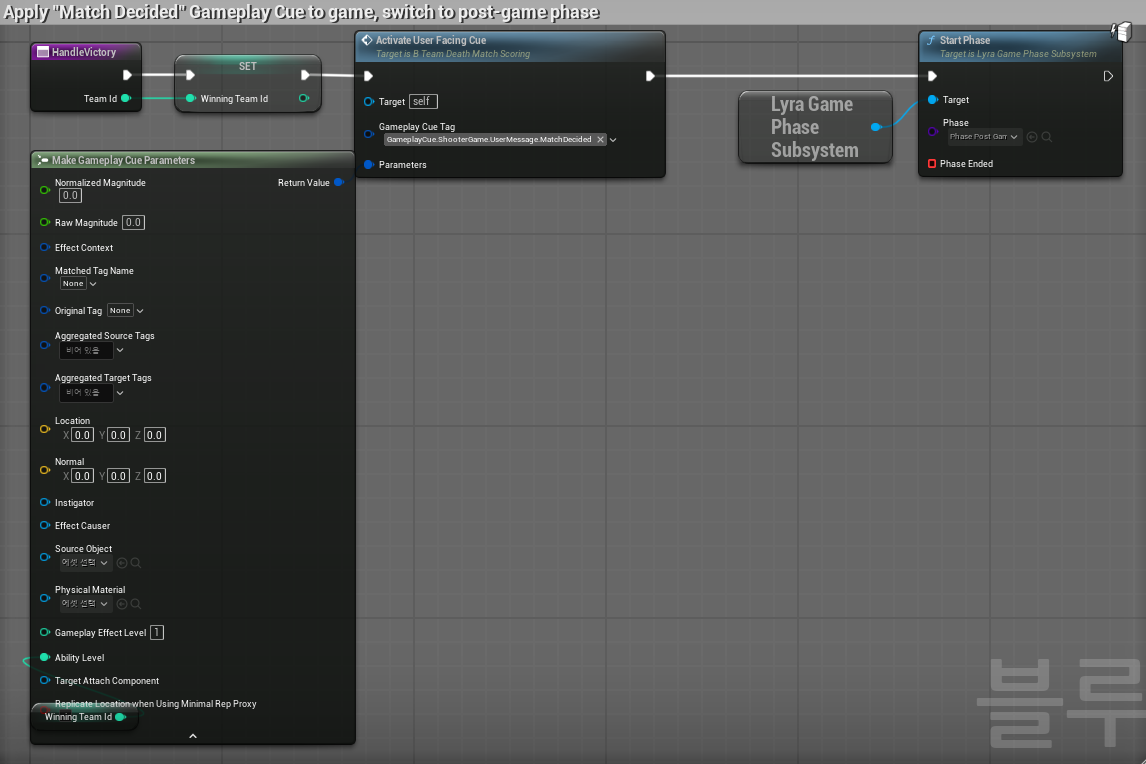
Task: Click Activate User Facing Cue exec output pin
Action: coord(650,76)
